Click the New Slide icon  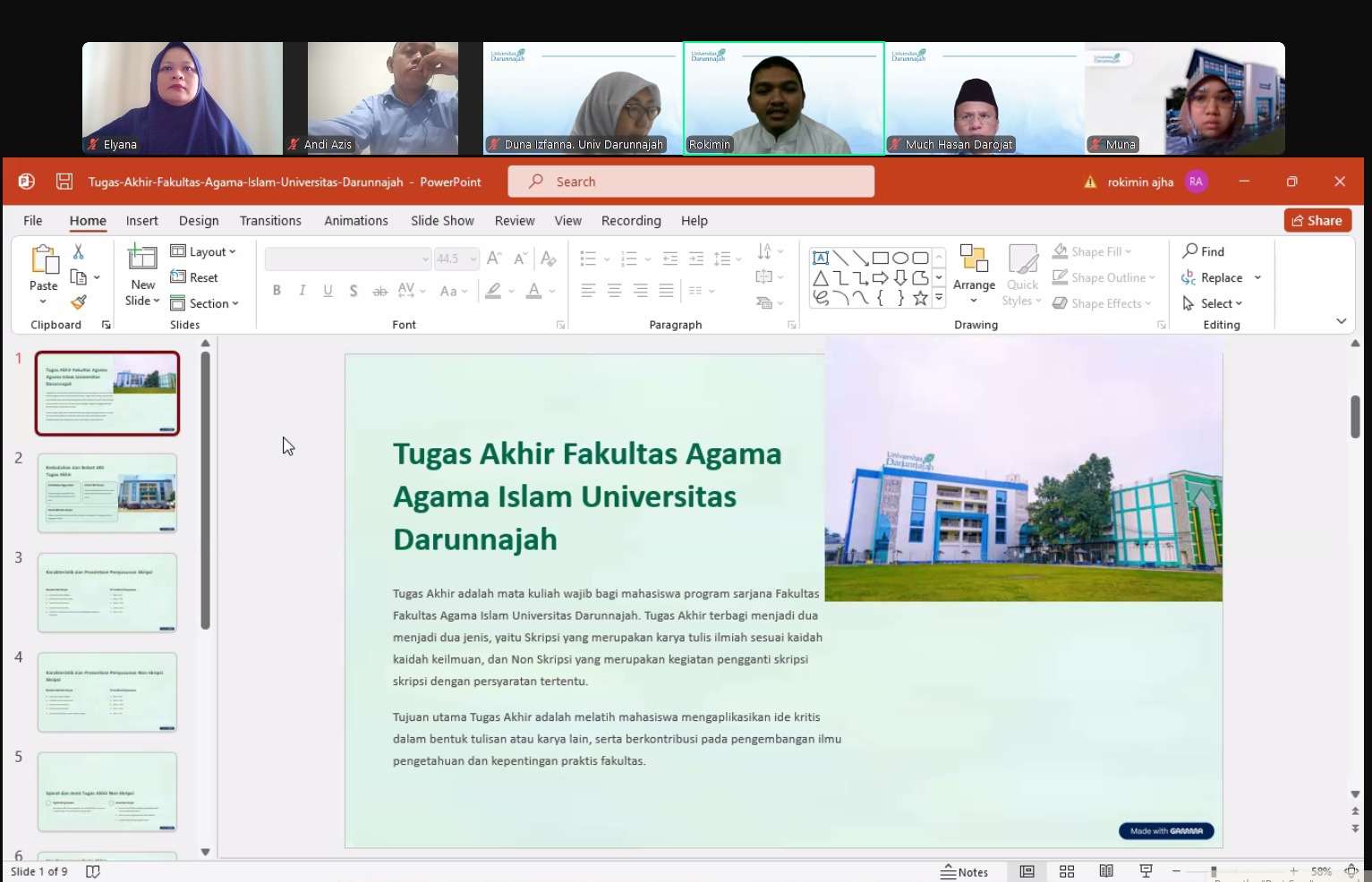coord(142,257)
